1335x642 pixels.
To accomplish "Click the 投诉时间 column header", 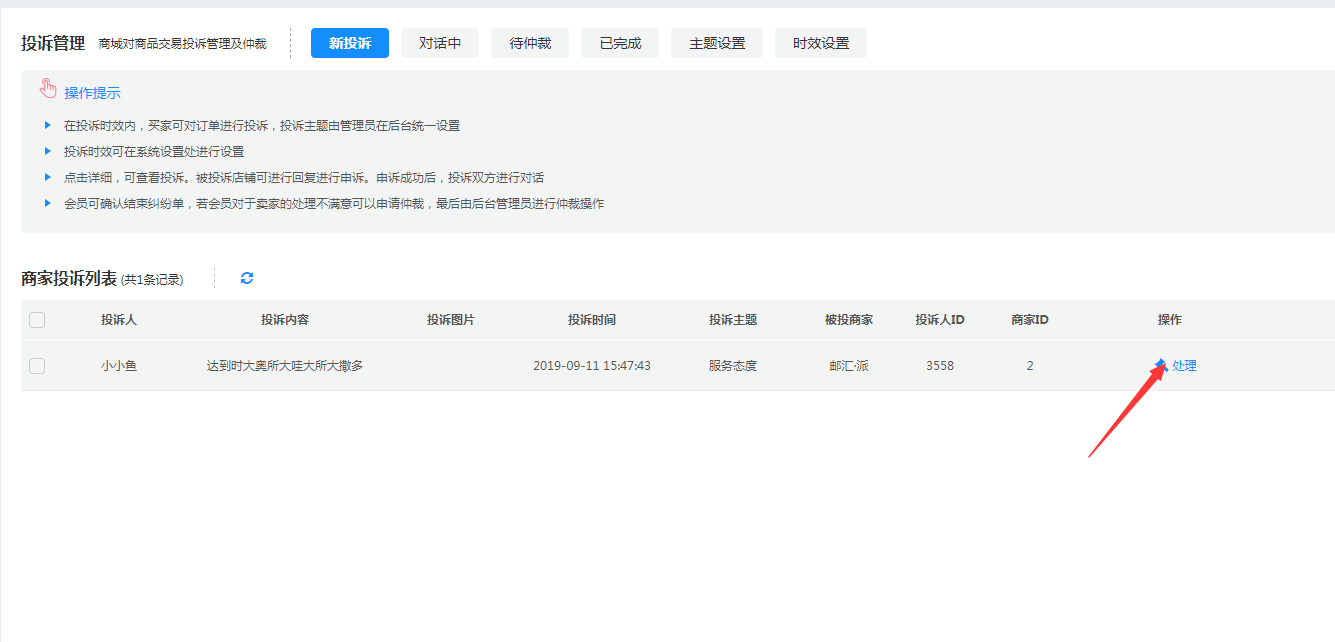I will 592,320.
